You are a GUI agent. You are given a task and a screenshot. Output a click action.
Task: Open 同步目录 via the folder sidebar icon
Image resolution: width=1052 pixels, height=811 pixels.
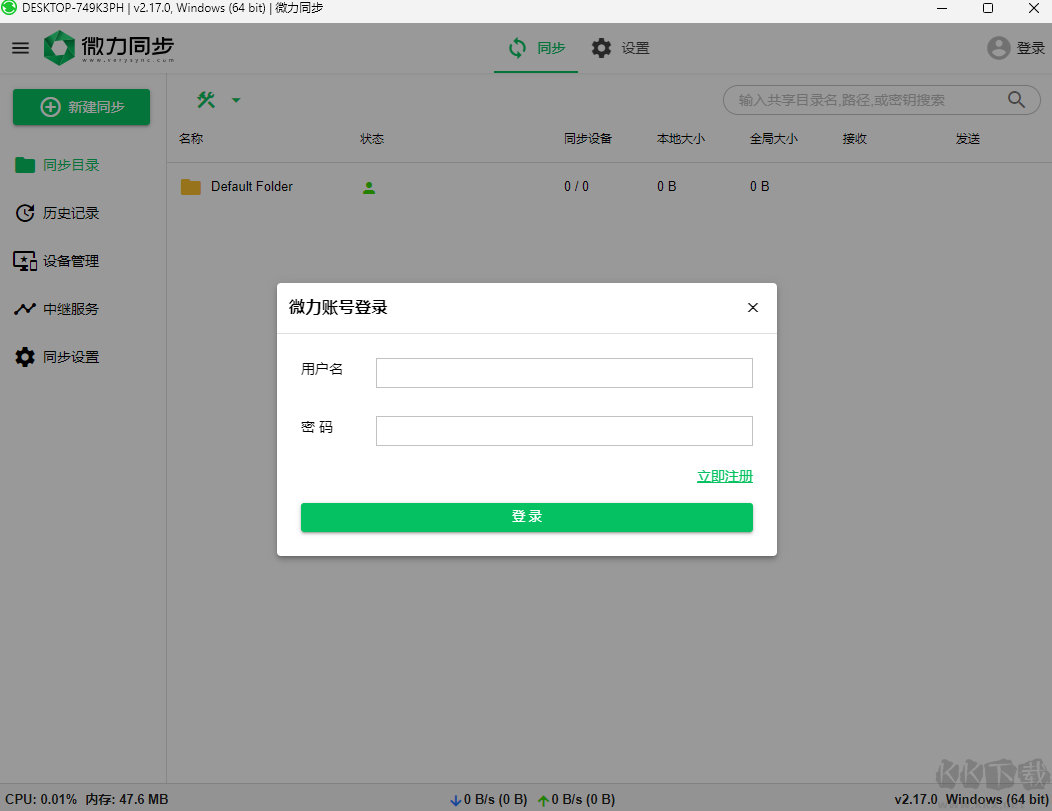[x=25, y=165]
